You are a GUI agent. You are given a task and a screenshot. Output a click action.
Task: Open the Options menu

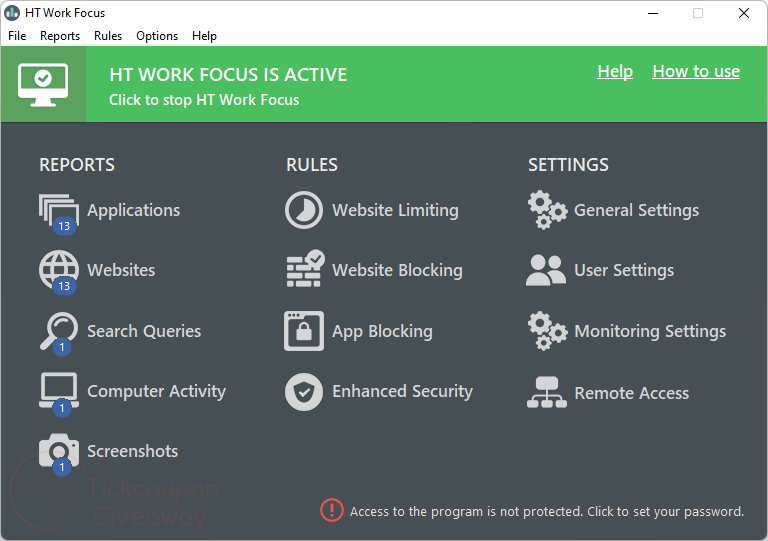point(157,36)
